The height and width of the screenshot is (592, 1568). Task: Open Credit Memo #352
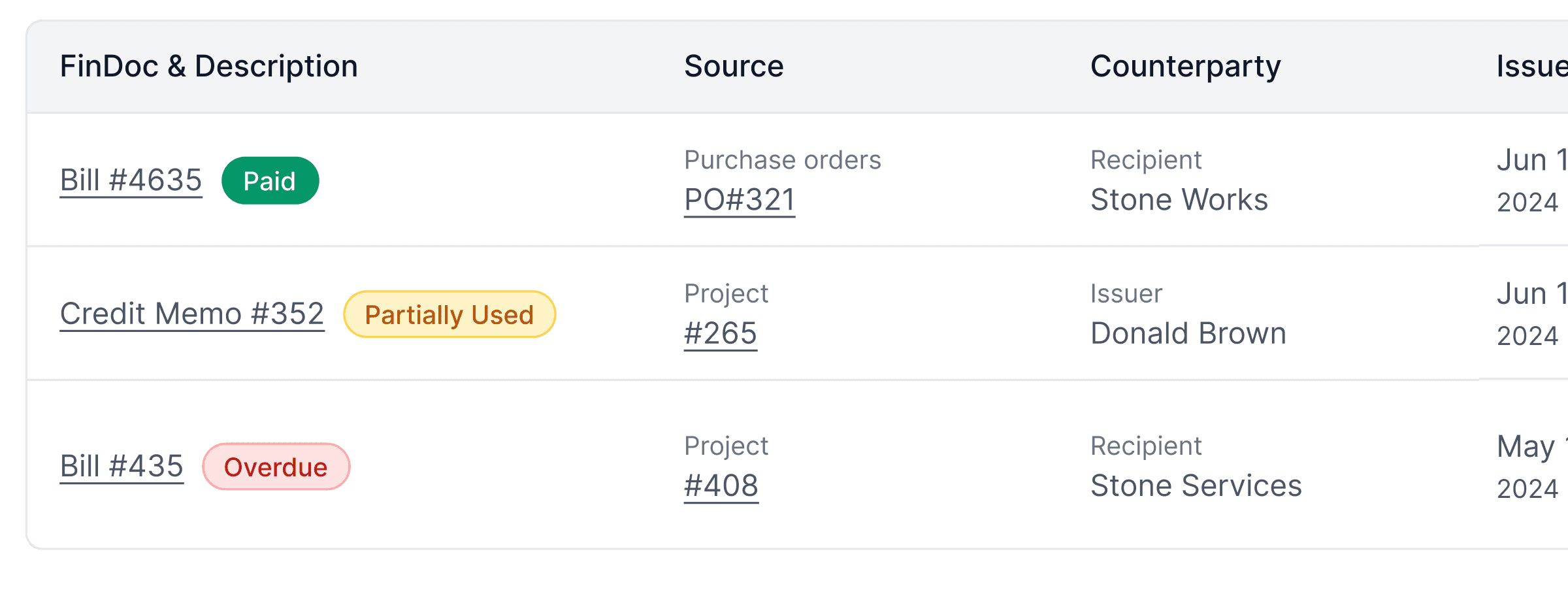coord(192,314)
